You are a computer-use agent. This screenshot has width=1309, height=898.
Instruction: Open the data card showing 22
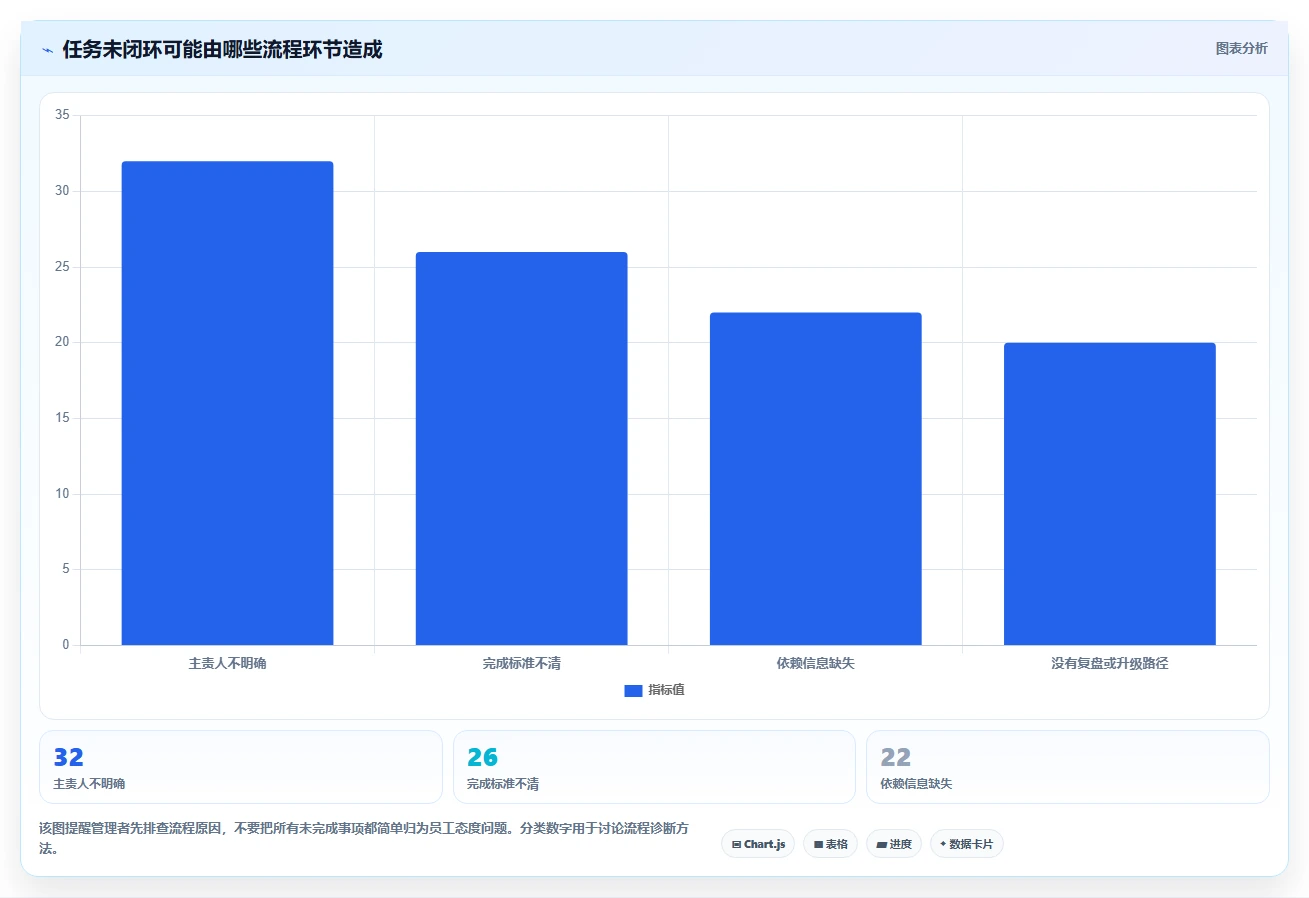1067,767
